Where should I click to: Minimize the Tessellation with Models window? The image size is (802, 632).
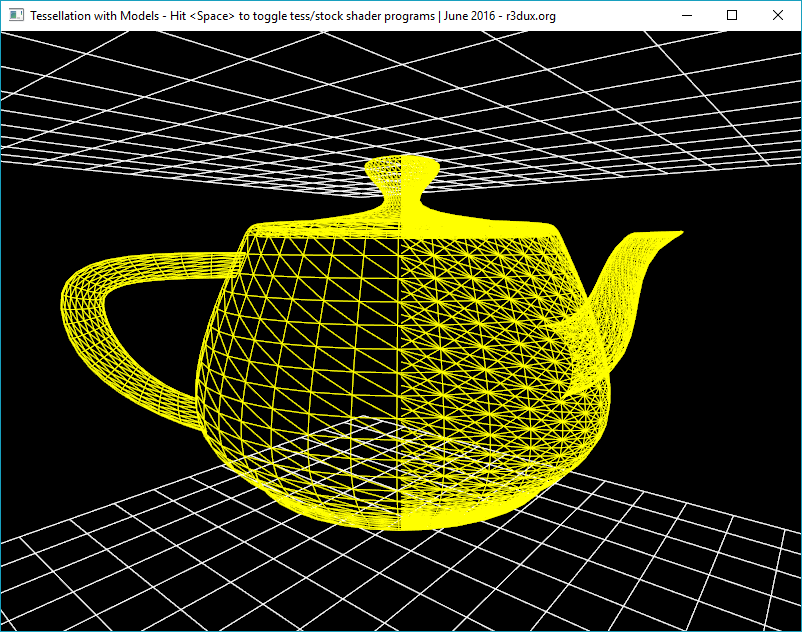[687, 15]
